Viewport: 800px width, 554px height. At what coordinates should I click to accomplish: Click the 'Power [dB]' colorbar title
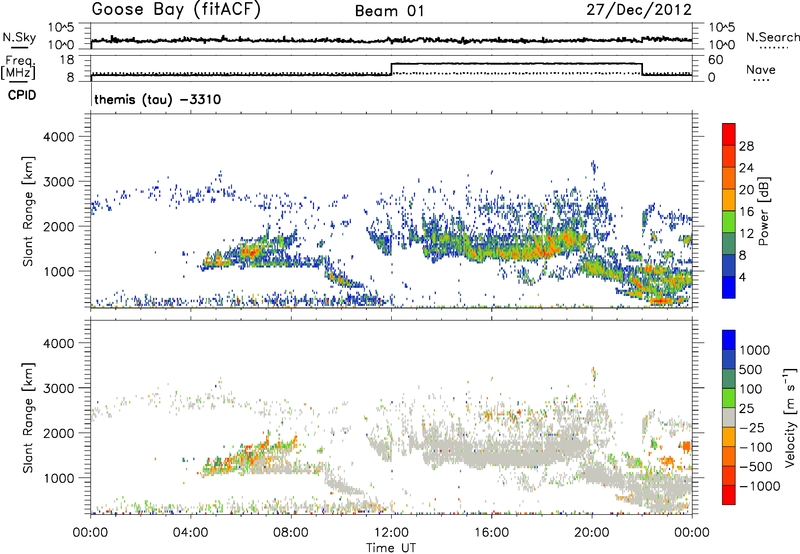pos(763,211)
